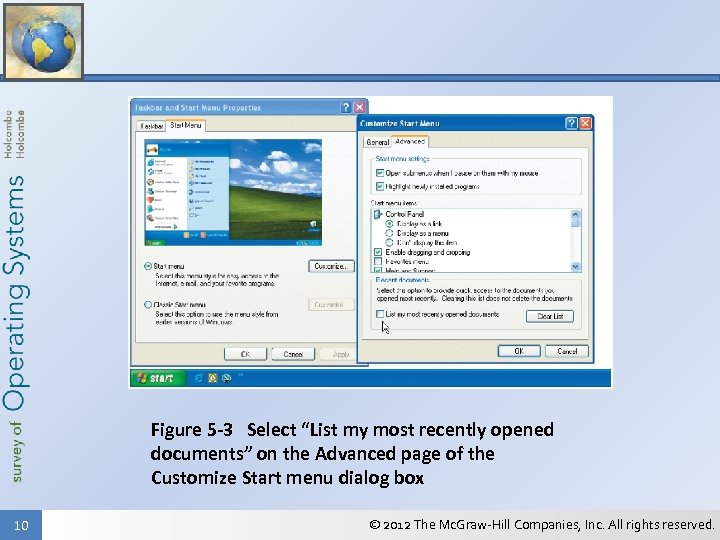
Task: Click the scroll up arrow in items list
Action: point(575,214)
